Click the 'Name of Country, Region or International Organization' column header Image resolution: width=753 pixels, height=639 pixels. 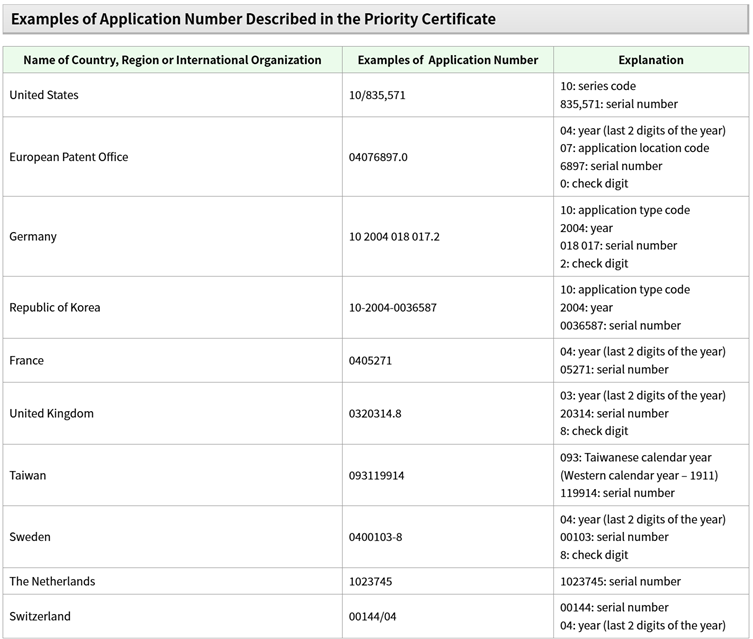(x=172, y=60)
